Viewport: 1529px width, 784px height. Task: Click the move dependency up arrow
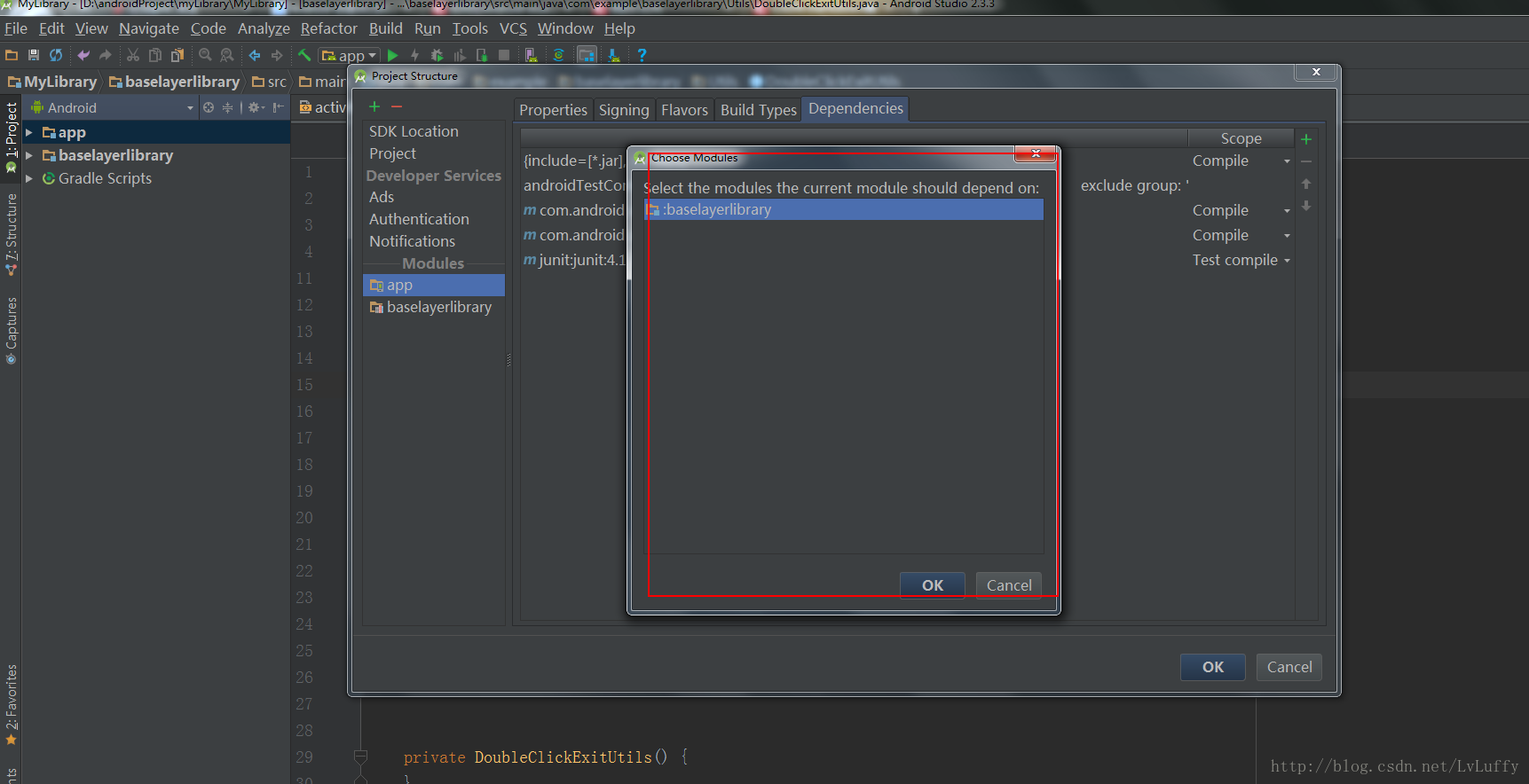pos(1306,184)
